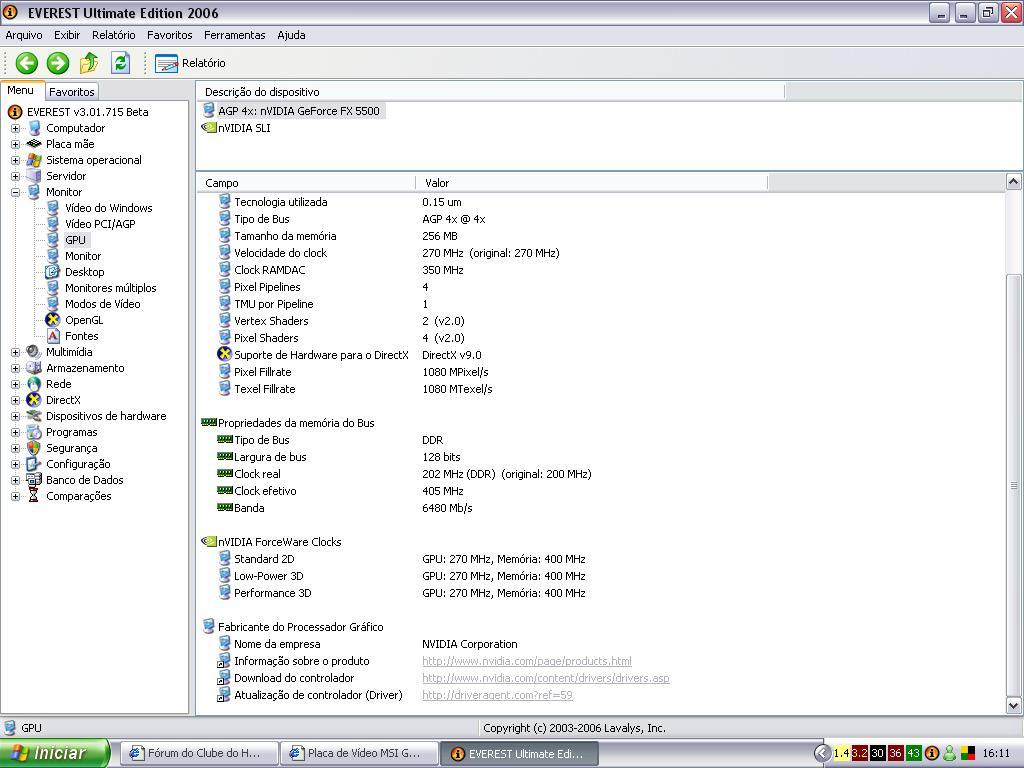Select the AGP 4x nVIDIA GeForce FX 5500 device
The width and height of the screenshot is (1024, 768).
(x=298, y=111)
